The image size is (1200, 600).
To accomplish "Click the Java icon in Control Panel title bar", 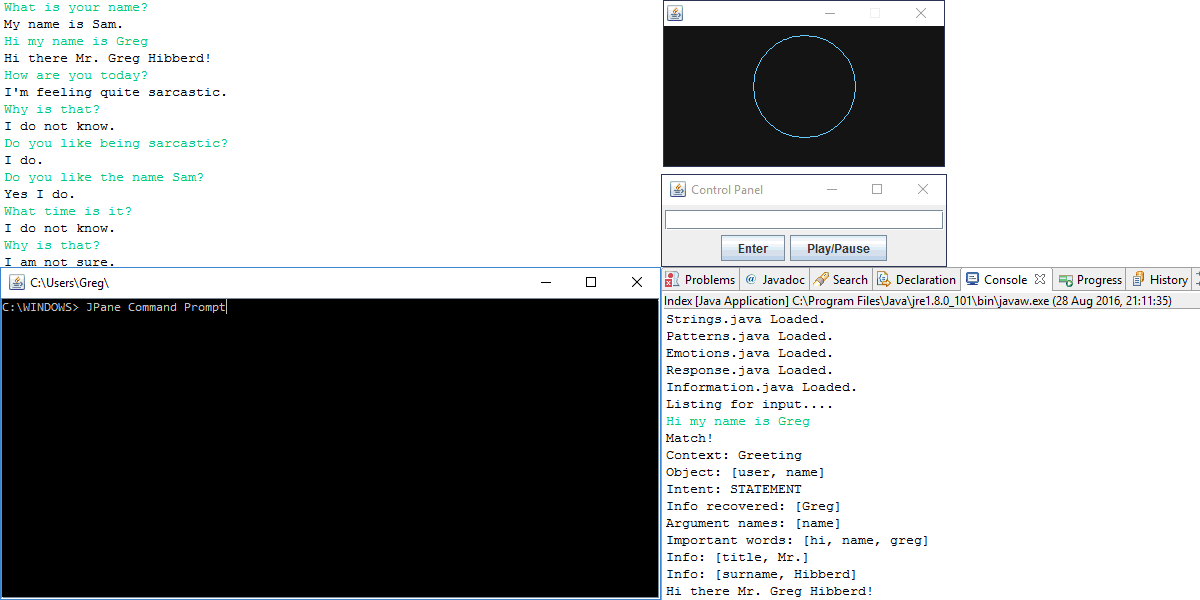I will [x=678, y=190].
